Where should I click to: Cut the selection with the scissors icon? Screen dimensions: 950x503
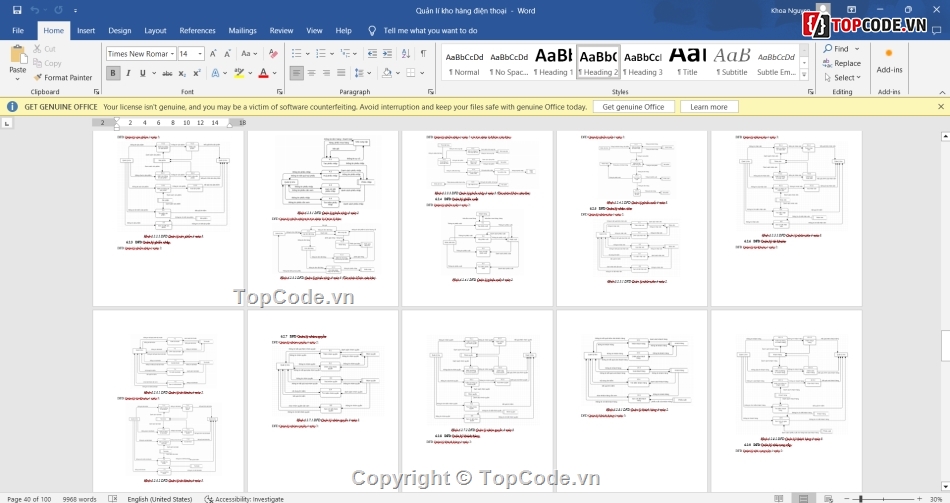[x=38, y=49]
